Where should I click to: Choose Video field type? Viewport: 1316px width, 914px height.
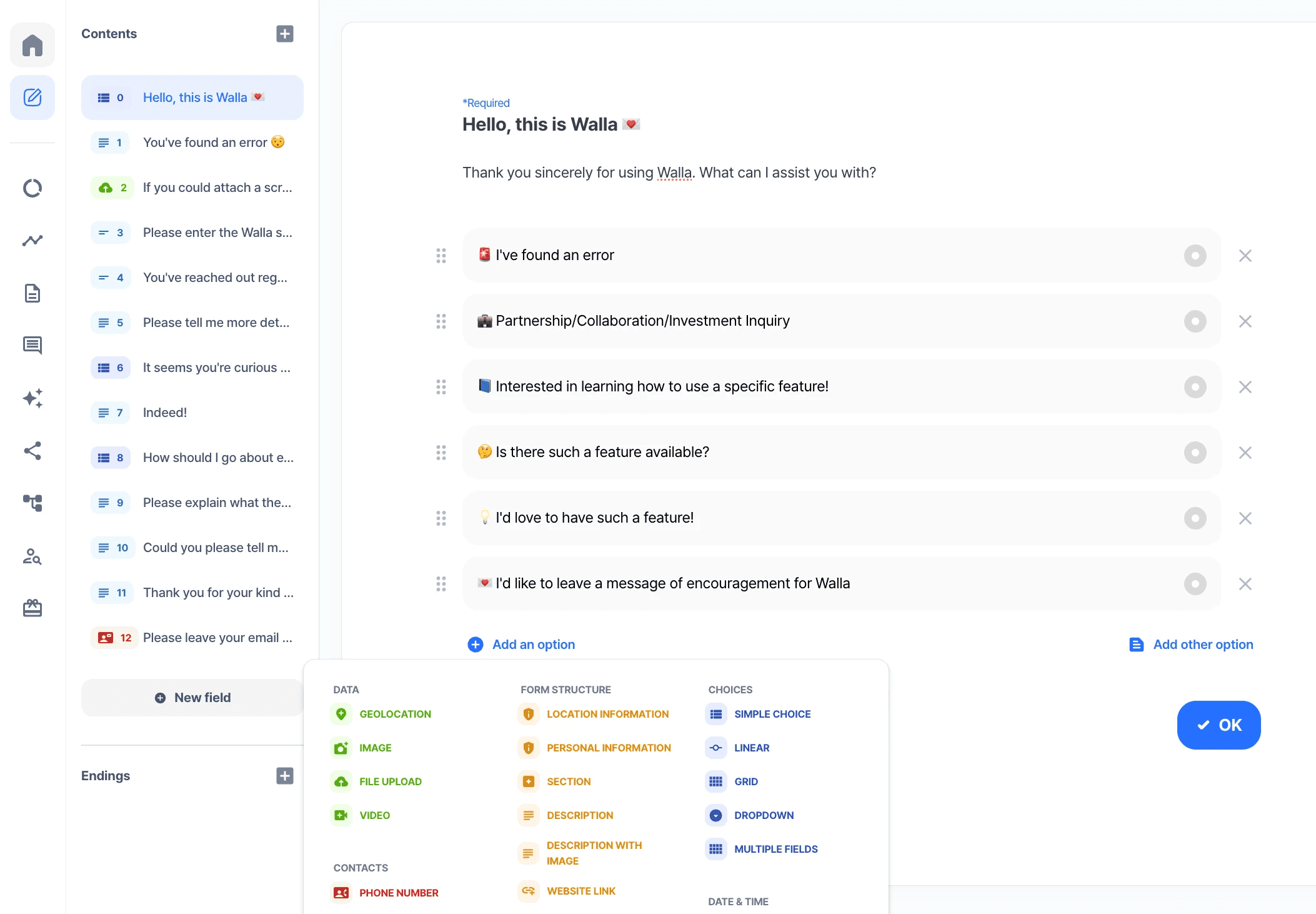tap(361, 815)
